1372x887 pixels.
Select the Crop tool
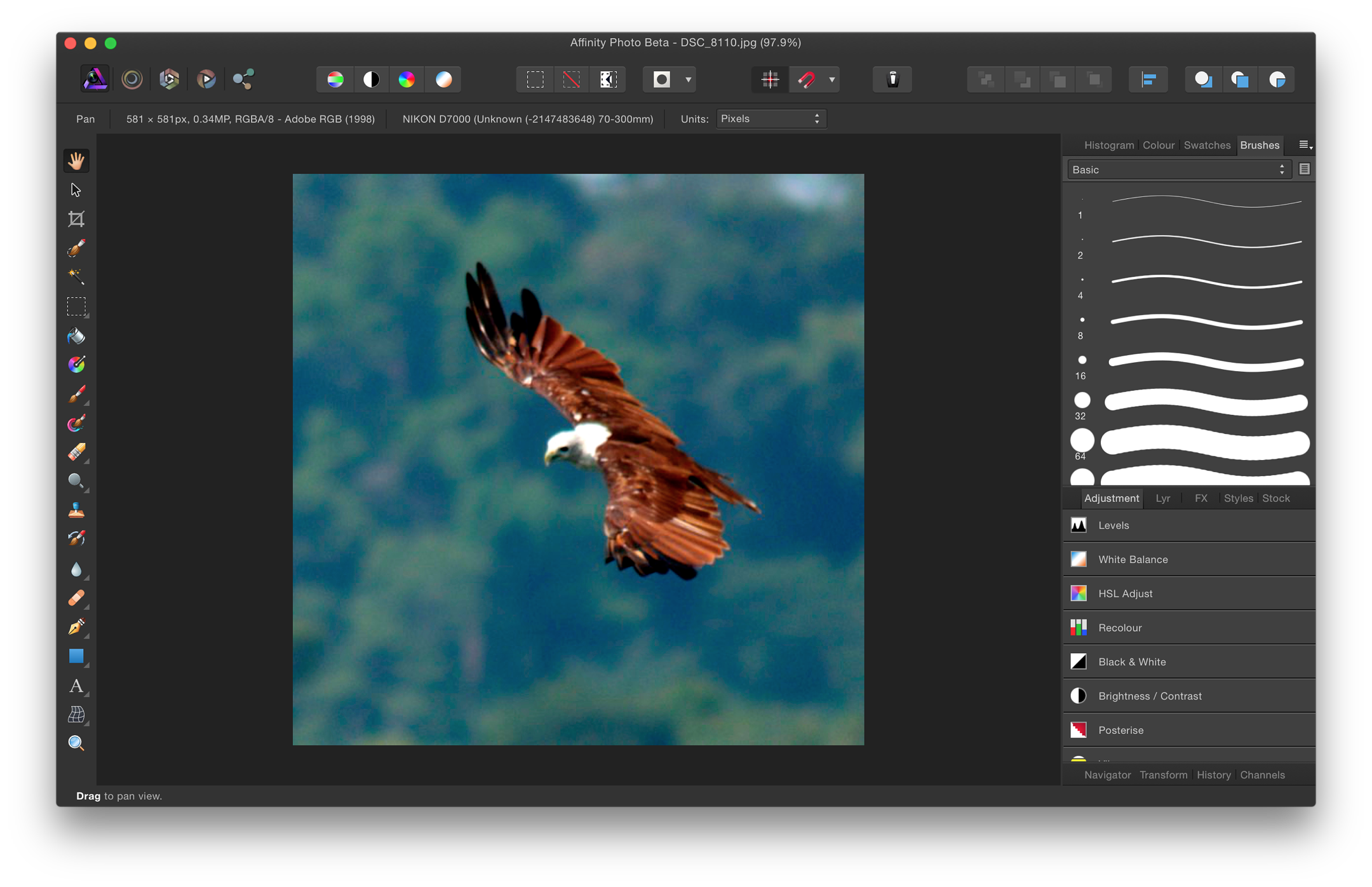76,219
